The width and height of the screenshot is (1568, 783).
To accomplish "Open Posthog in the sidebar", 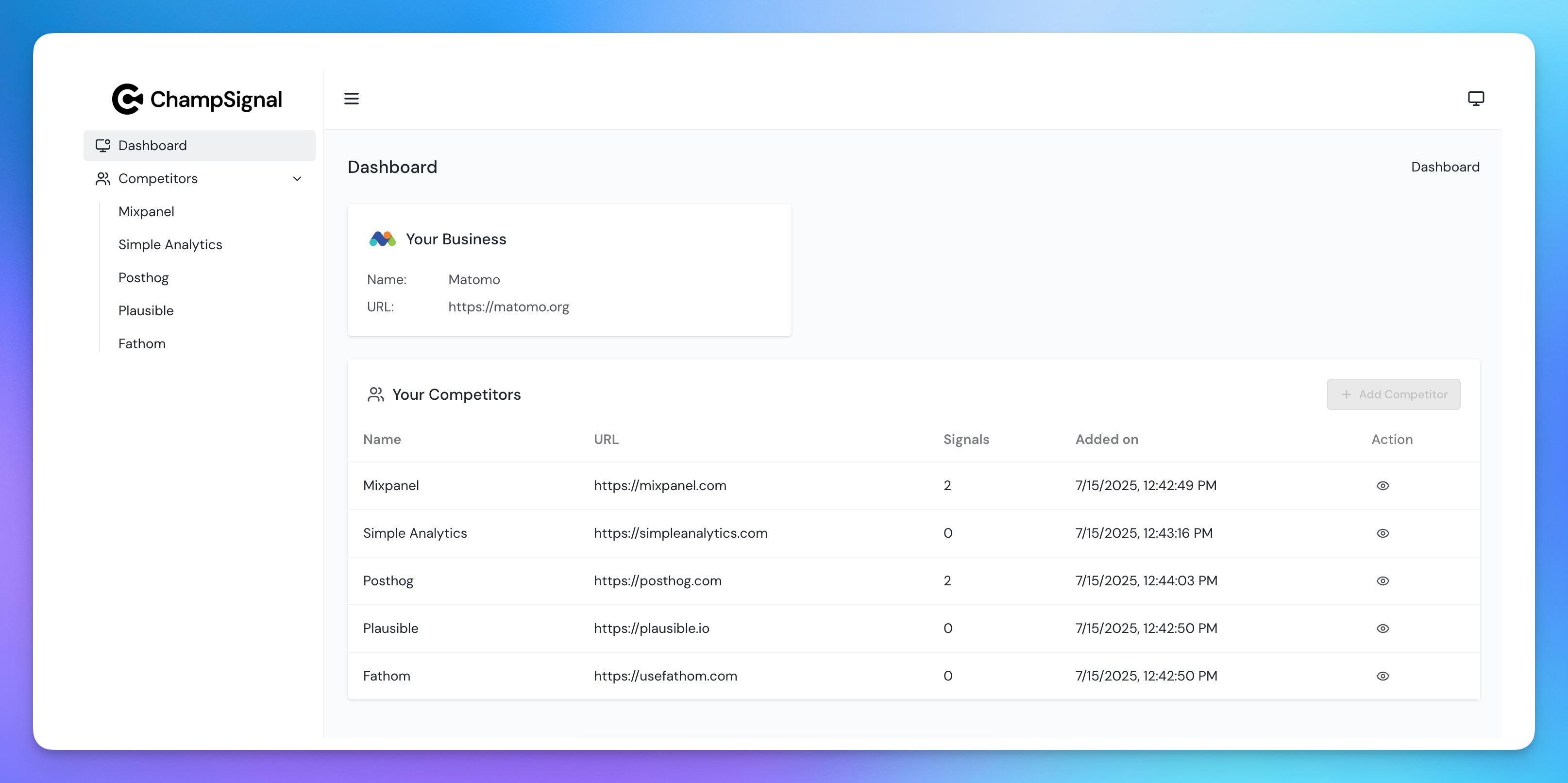I will tap(143, 278).
